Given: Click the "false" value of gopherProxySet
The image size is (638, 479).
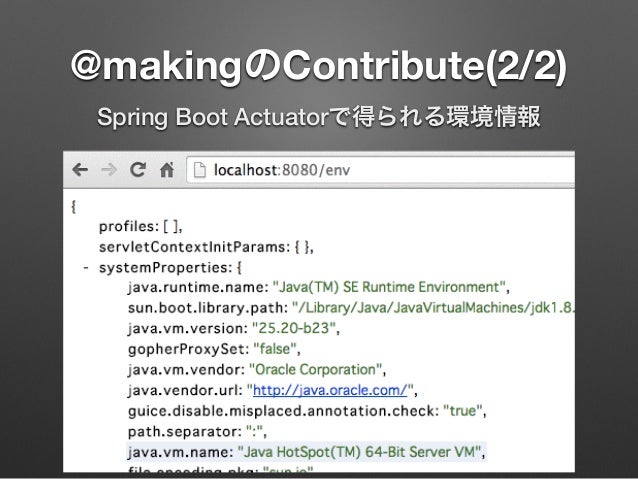Looking at the screenshot, I should [x=275, y=349].
